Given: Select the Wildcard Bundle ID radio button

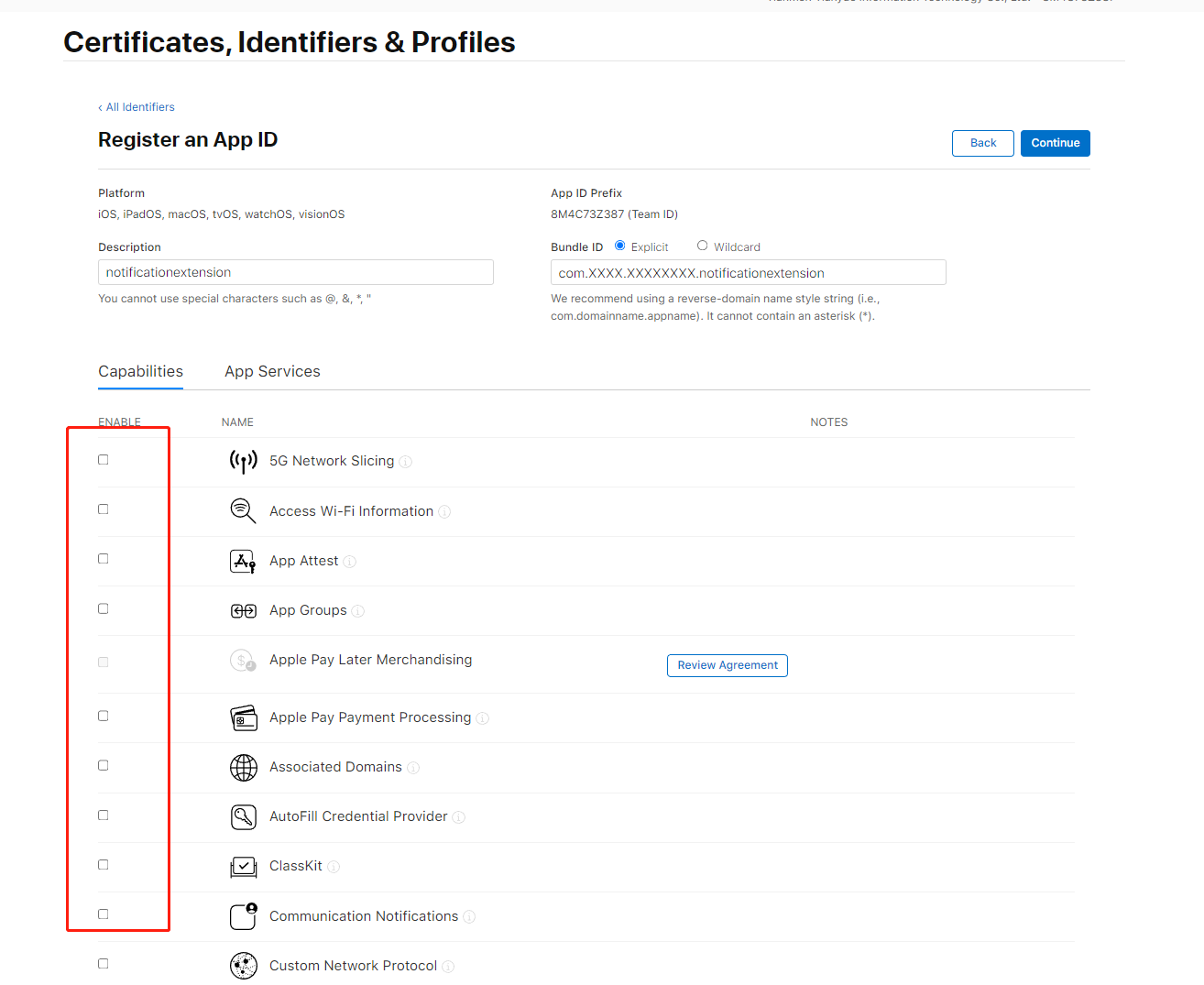Looking at the screenshot, I should pyautogui.click(x=703, y=246).
